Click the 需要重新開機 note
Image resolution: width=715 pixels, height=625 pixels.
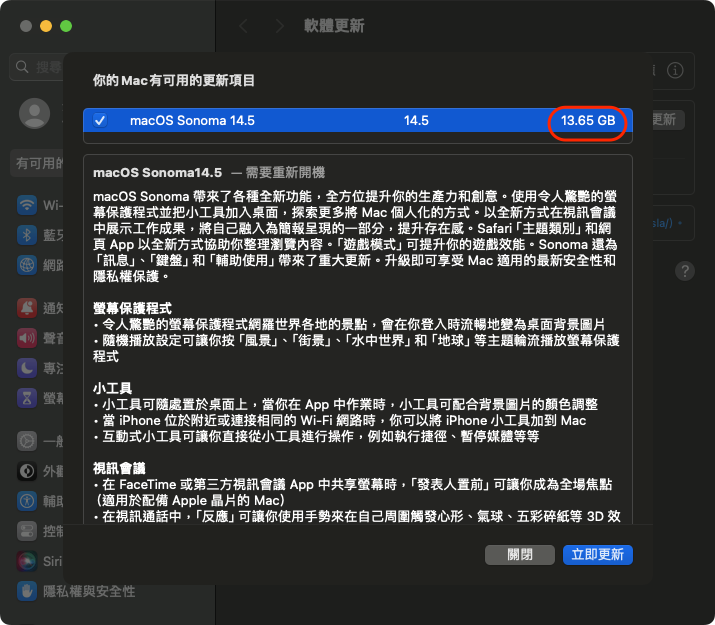coord(285,173)
